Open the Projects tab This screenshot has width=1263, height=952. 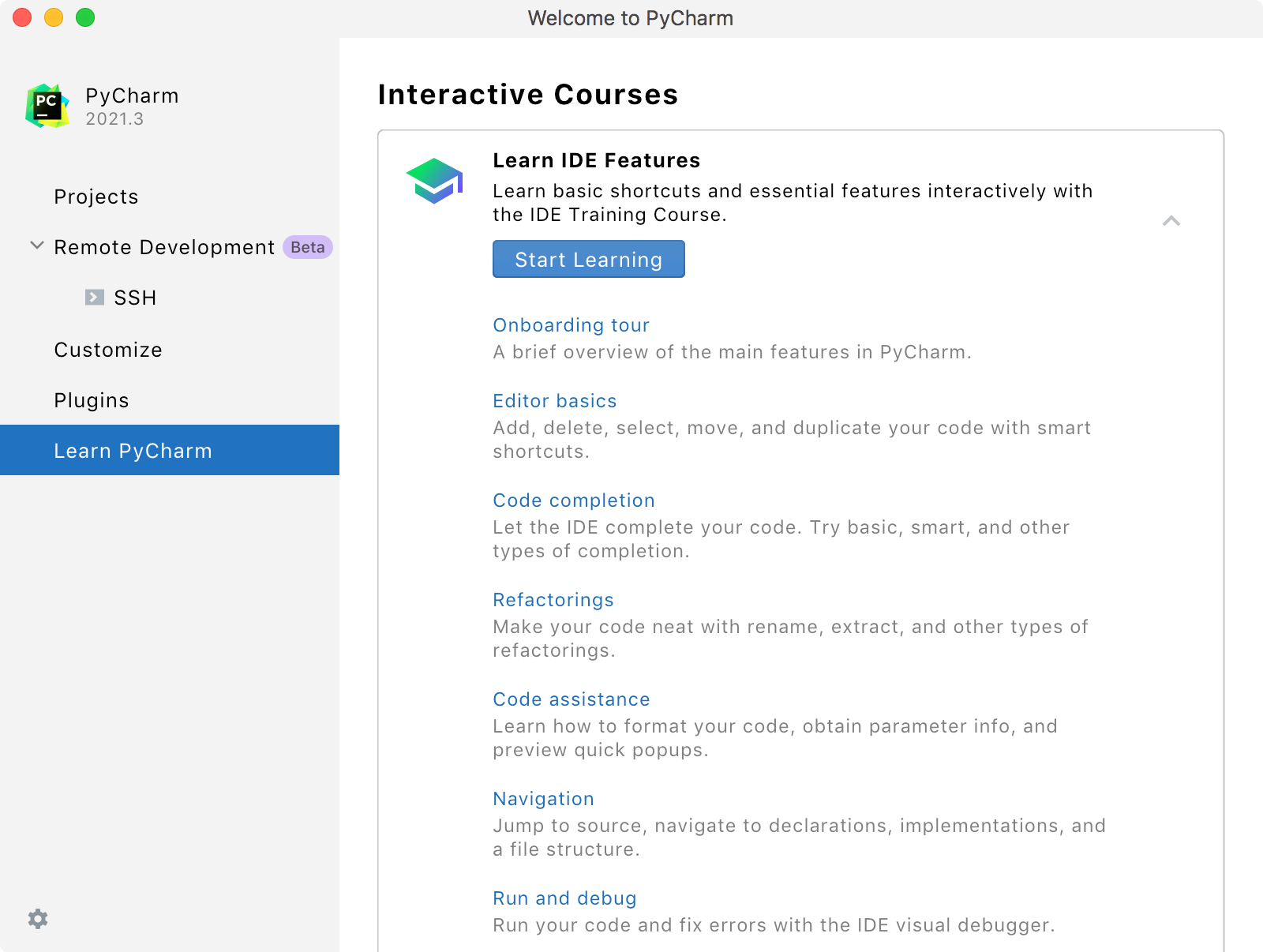pyautogui.click(x=96, y=197)
